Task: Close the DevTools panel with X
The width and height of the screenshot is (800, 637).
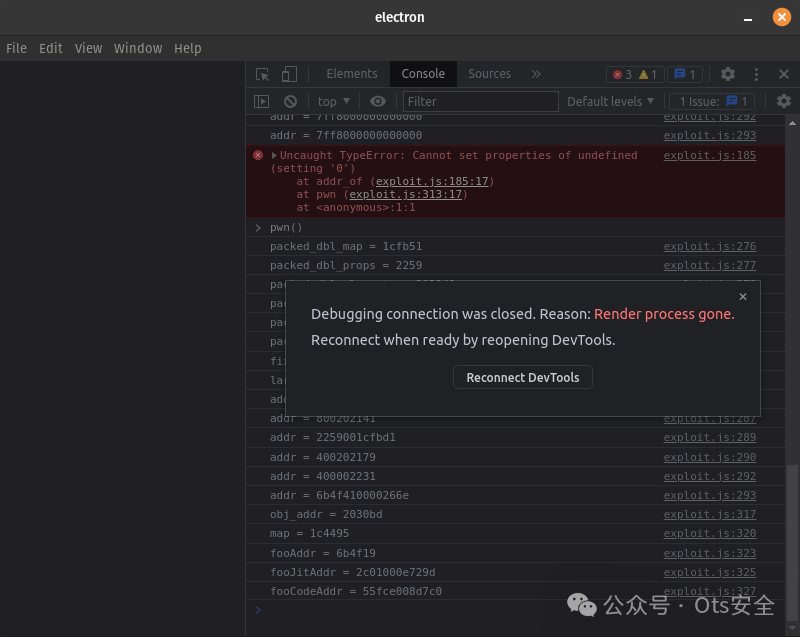Action: 784,74
